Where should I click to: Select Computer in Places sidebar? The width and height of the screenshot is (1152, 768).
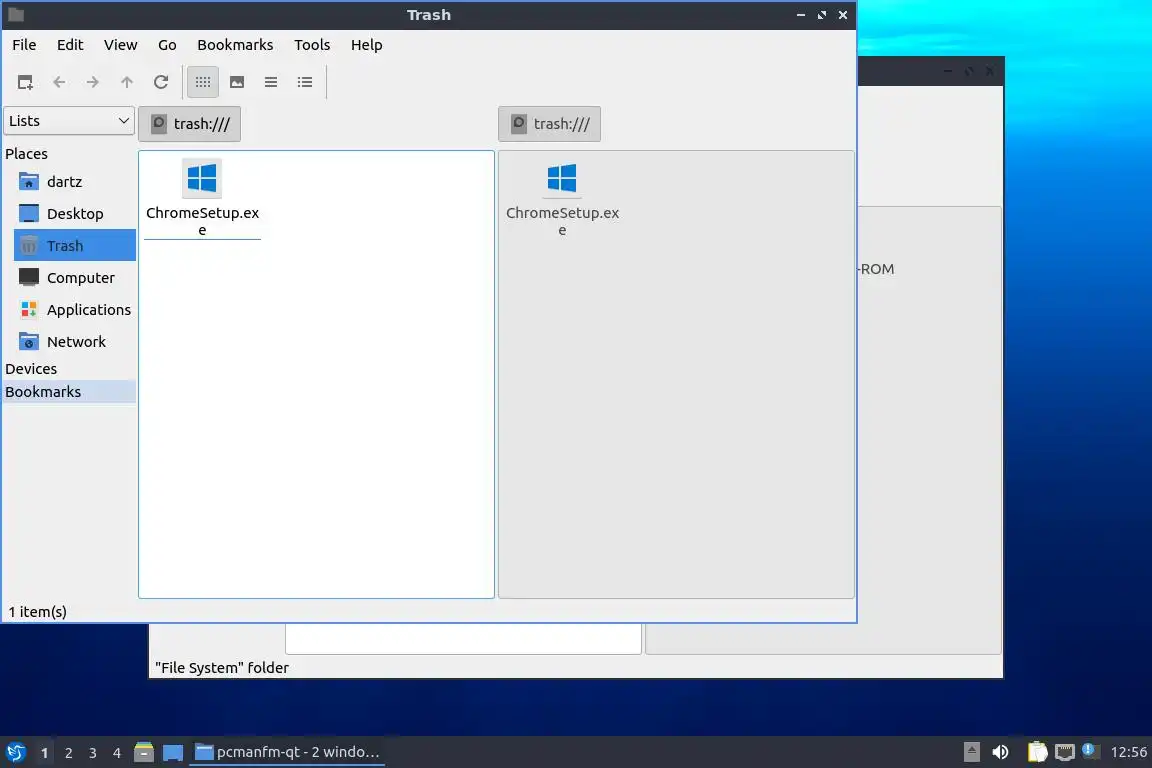pos(75,278)
